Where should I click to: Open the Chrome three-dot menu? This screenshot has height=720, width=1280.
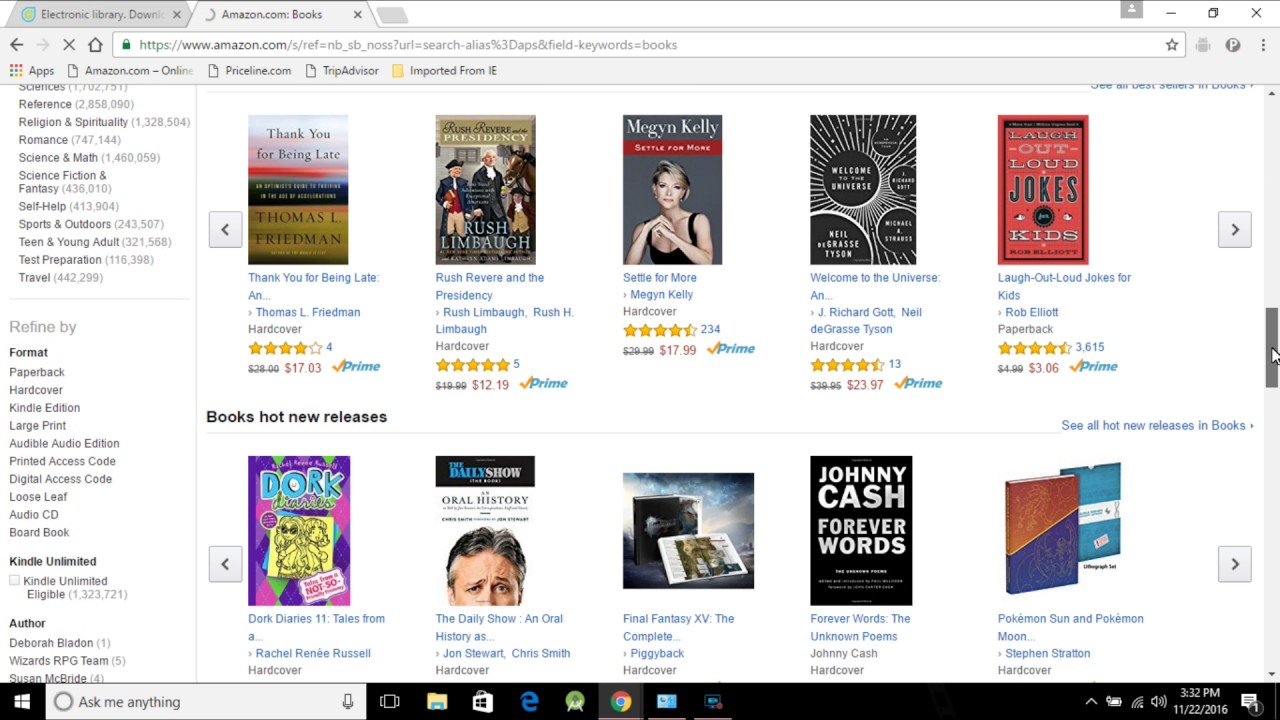[x=1263, y=45]
